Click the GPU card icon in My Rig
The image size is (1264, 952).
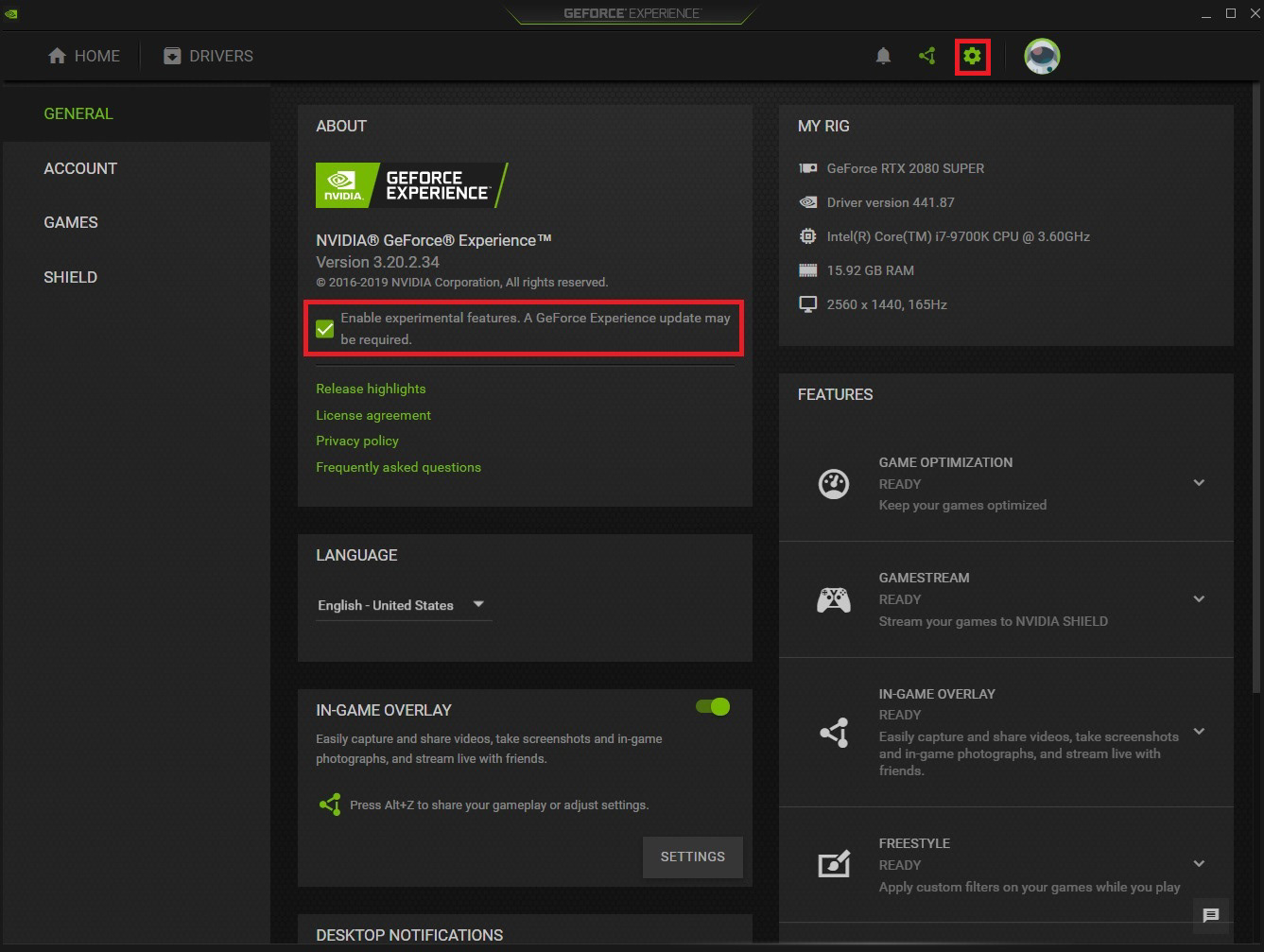coord(808,168)
